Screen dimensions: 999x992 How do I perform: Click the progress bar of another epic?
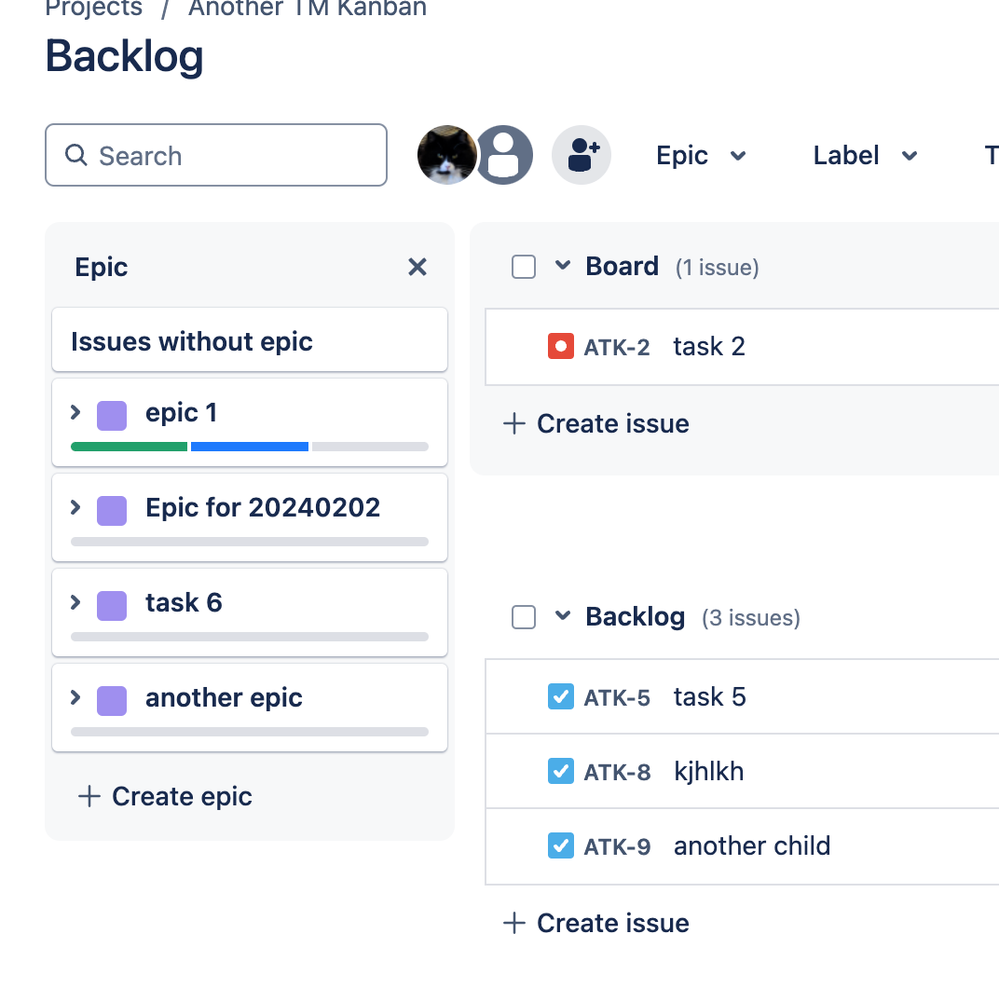(x=250, y=731)
